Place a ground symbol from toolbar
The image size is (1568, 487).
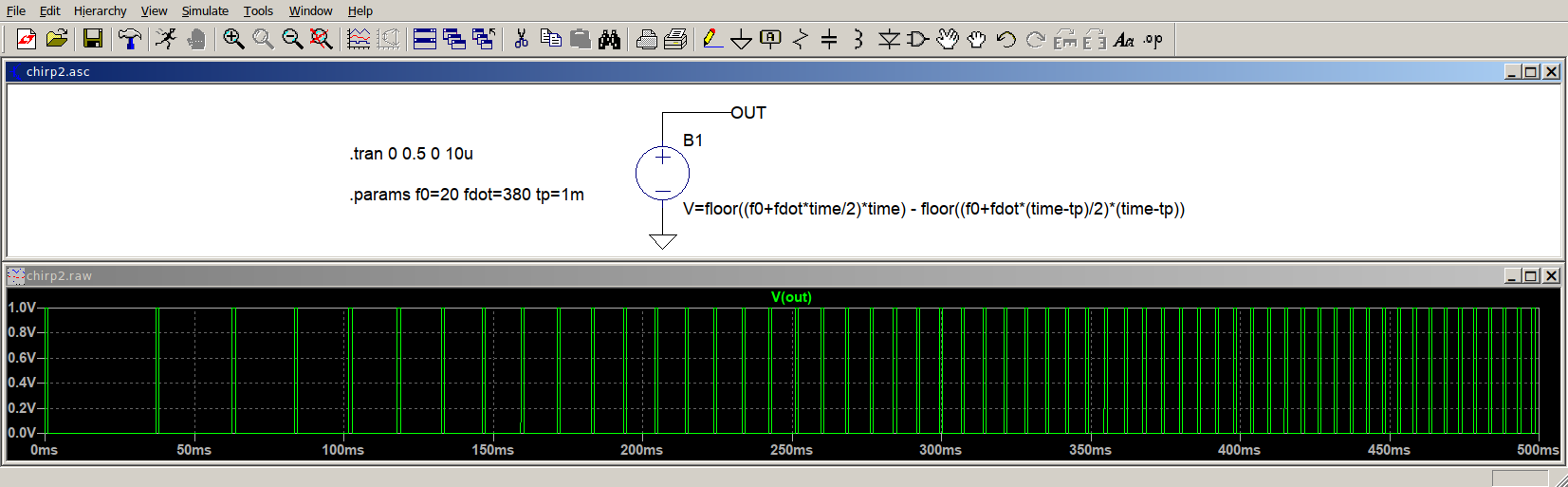pos(742,39)
